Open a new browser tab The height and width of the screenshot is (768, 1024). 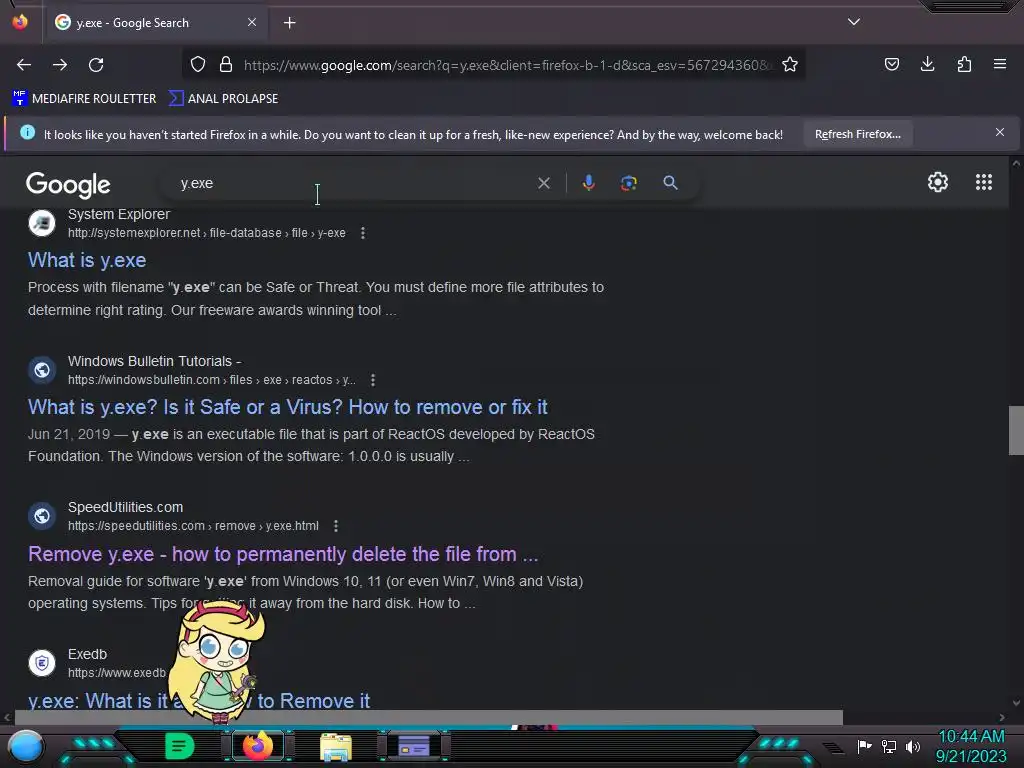289,23
